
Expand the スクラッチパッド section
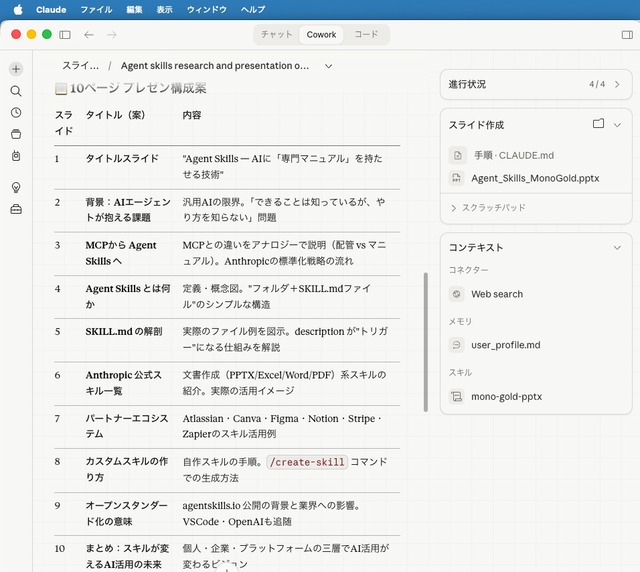point(488,207)
